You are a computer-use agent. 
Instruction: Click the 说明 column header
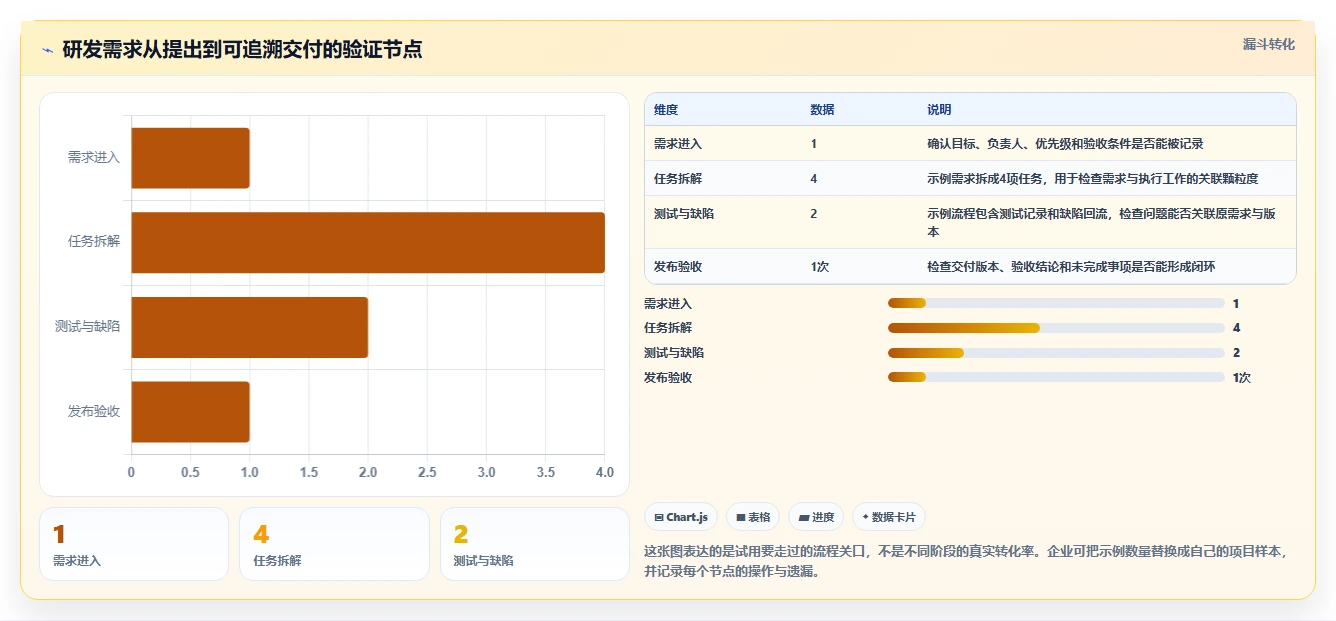[939, 110]
